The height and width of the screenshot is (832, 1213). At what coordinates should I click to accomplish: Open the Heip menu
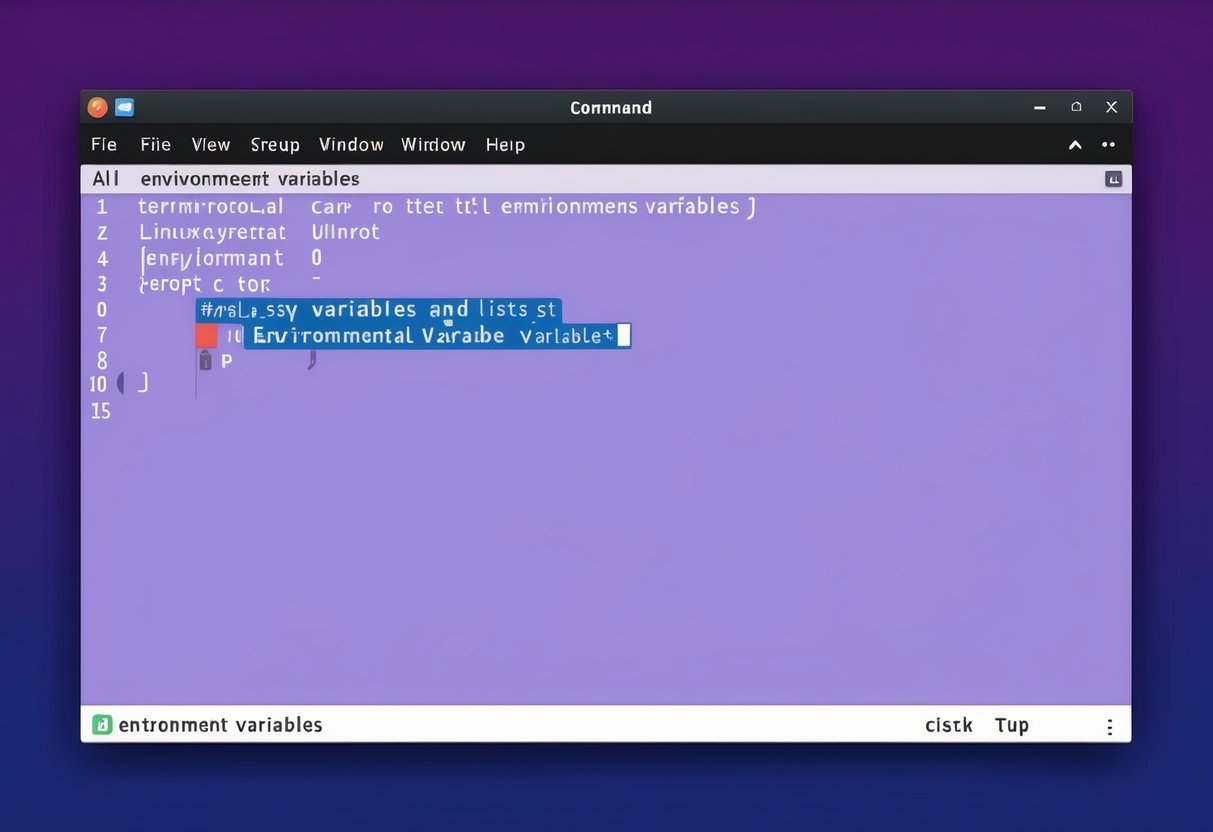(505, 145)
